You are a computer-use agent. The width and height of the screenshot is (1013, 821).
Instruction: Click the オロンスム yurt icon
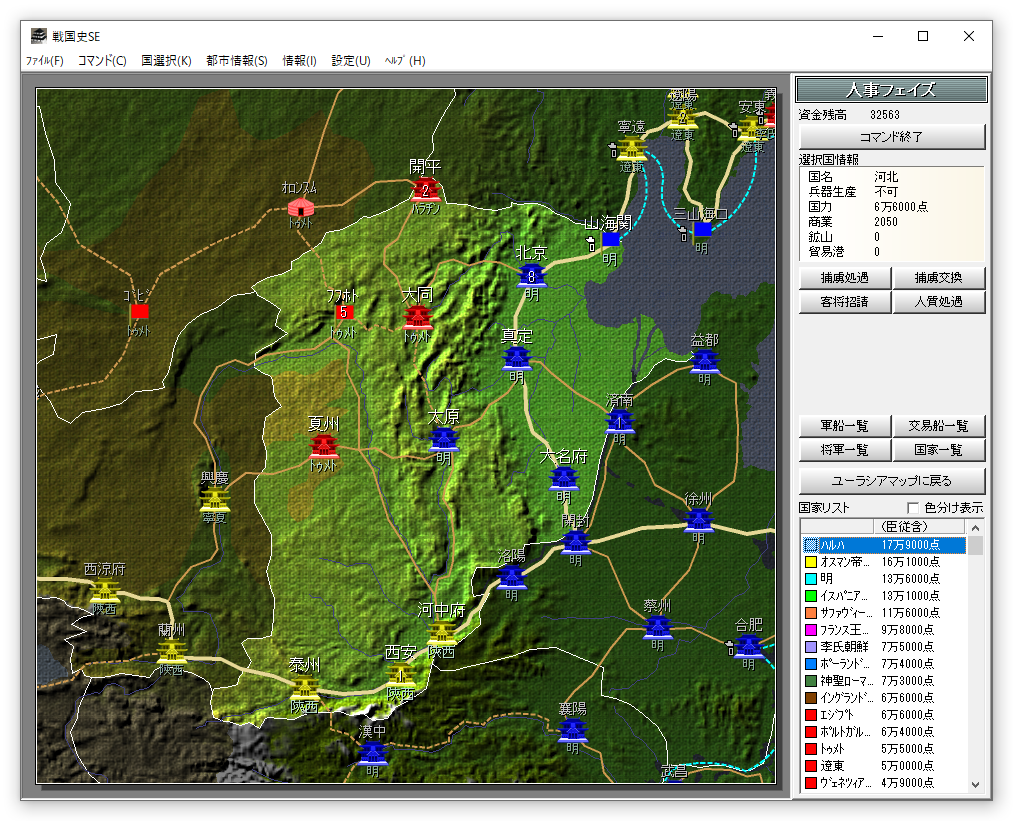301,207
